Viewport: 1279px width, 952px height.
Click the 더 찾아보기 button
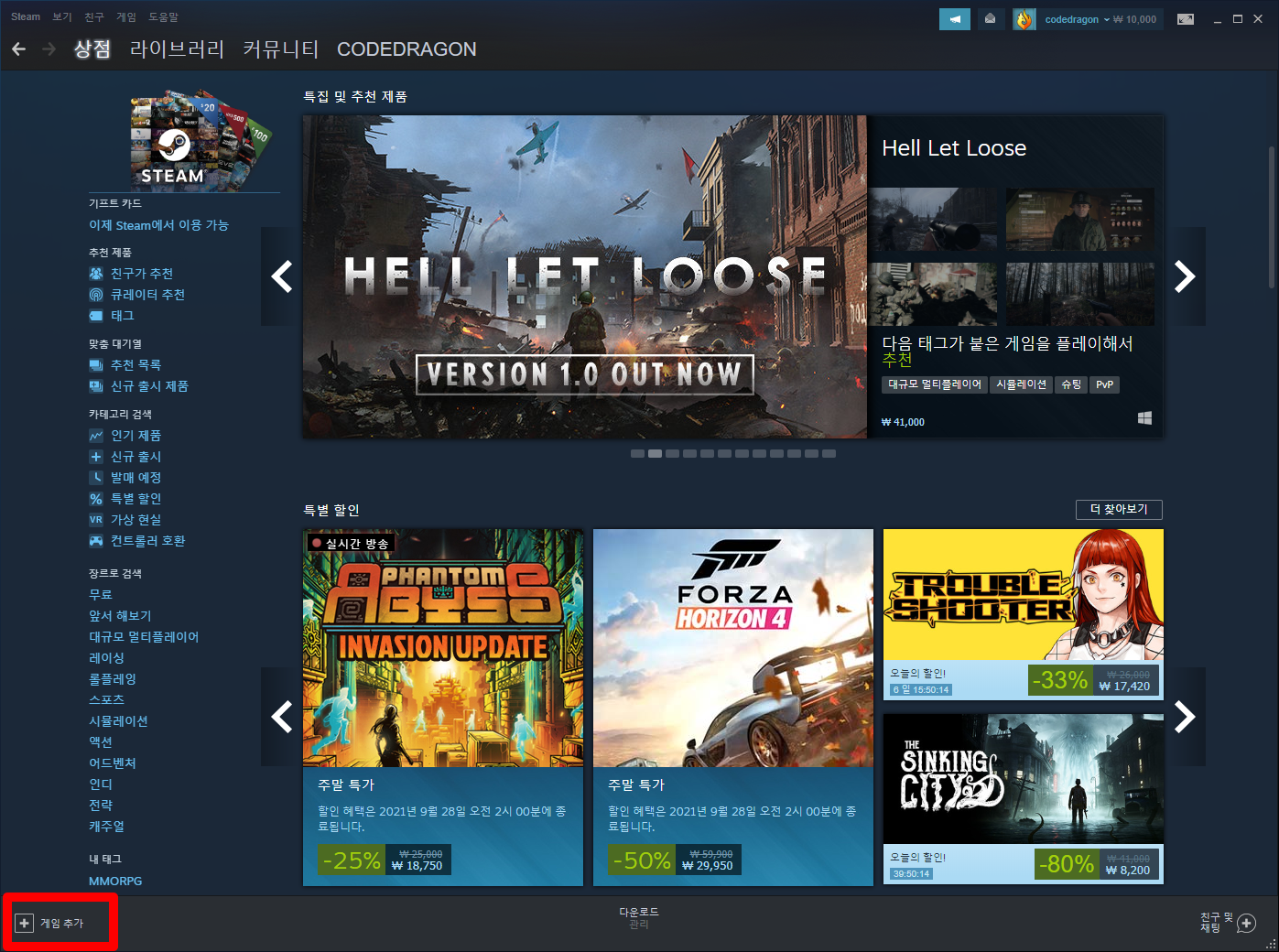(x=1119, y=509)
